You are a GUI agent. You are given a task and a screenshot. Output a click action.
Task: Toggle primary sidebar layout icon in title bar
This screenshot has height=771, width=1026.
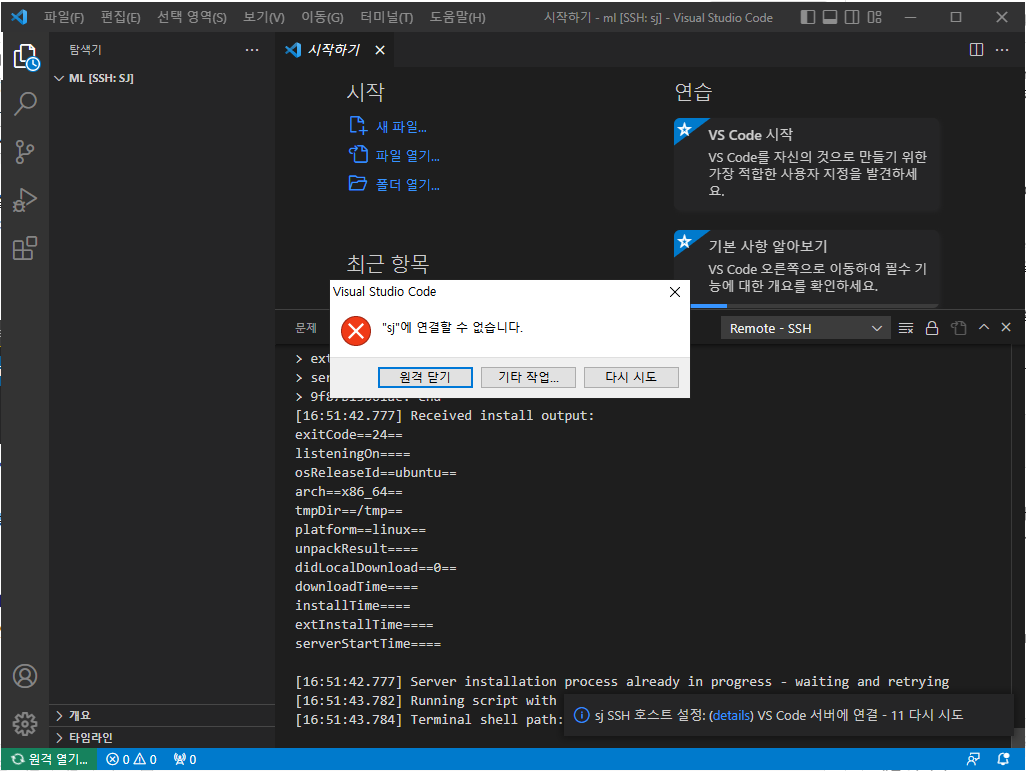(x=808, y=17)
